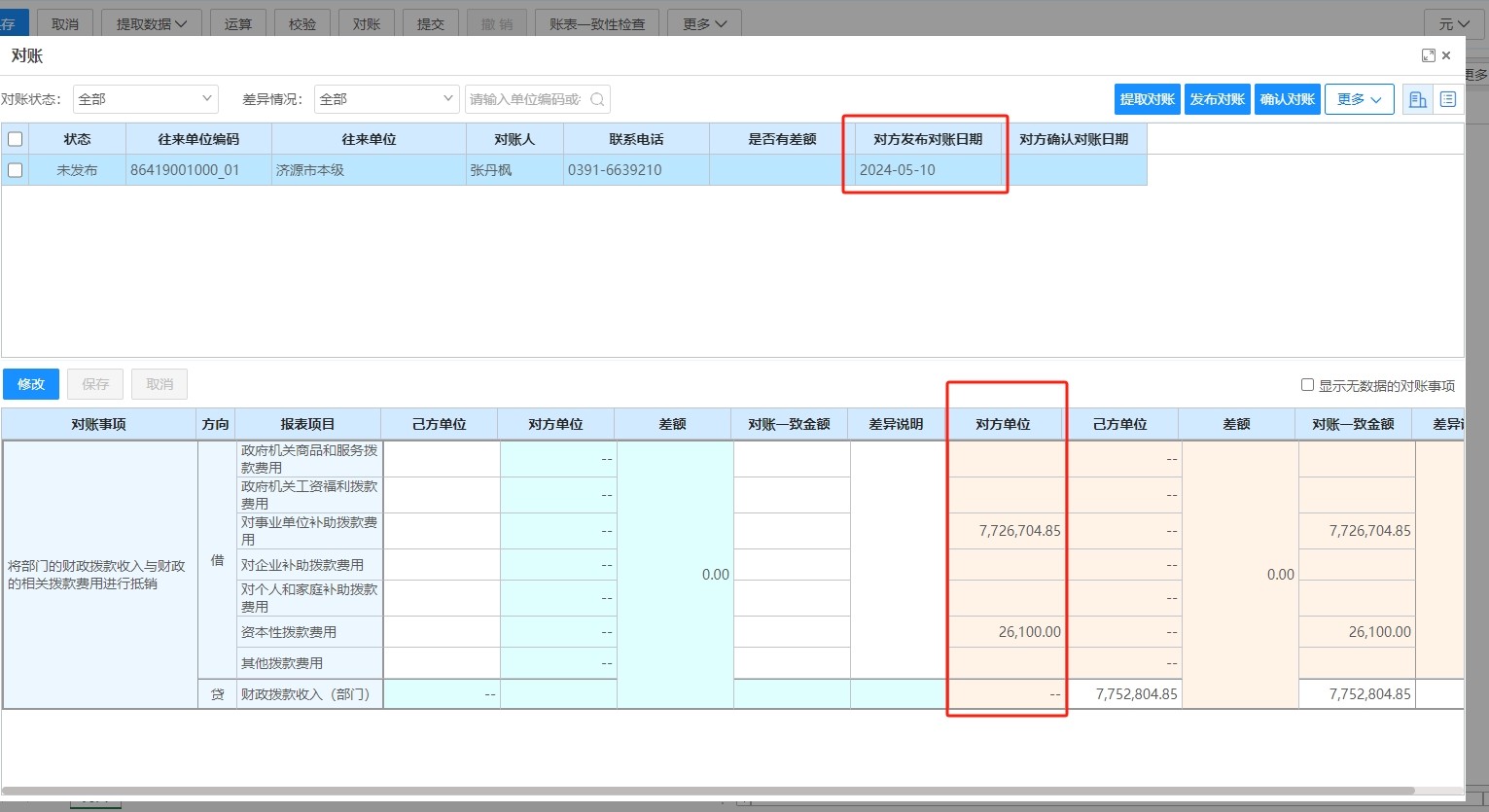Expand the 更多 dropdown beside 确认对账
The image size is (1489, 812).
click(x=1360, y=99)
